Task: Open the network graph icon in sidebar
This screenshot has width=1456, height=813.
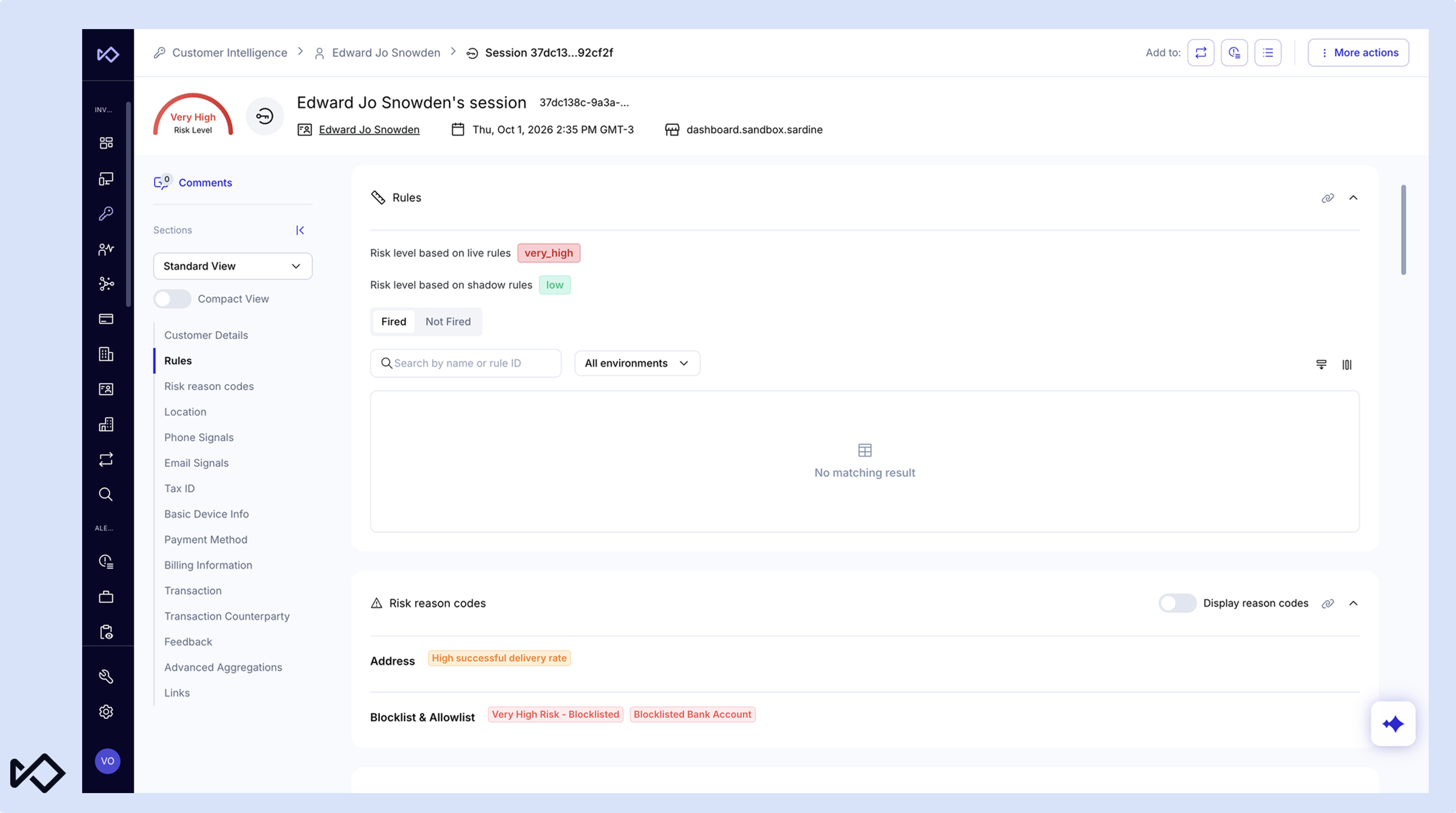Action: [106, 284]
